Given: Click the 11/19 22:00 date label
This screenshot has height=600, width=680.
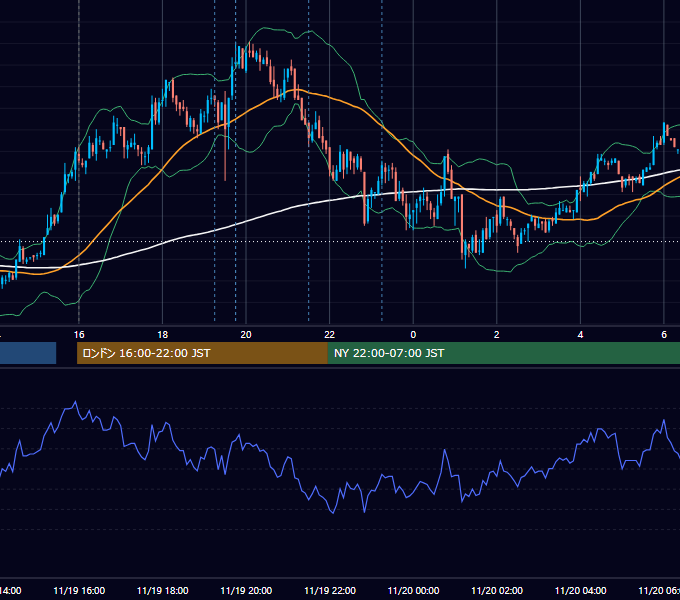Looking at the screenshot, I should (330, 590).
